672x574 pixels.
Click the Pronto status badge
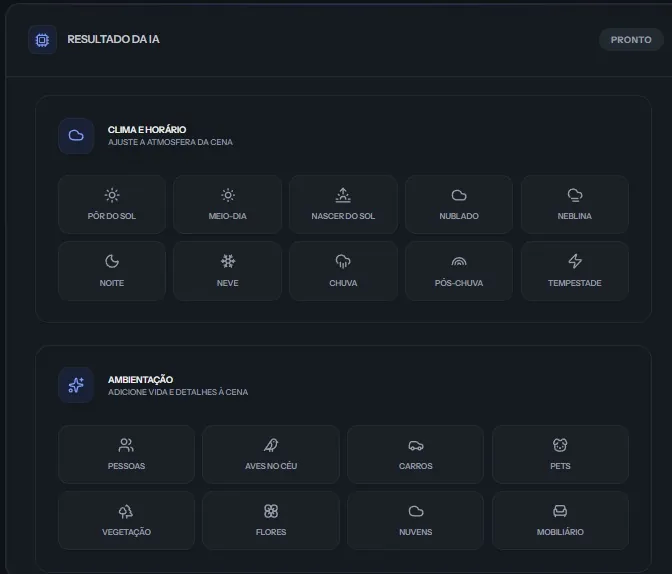(631, 40)
